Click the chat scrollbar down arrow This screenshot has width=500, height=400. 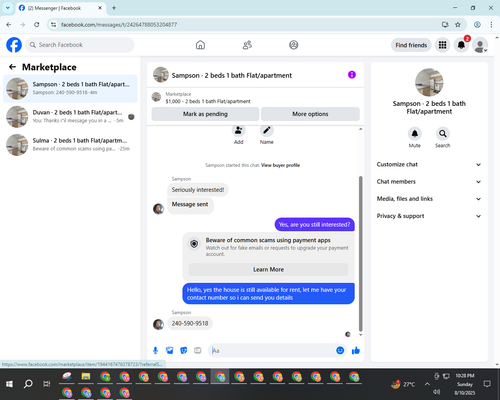(360, 335)
